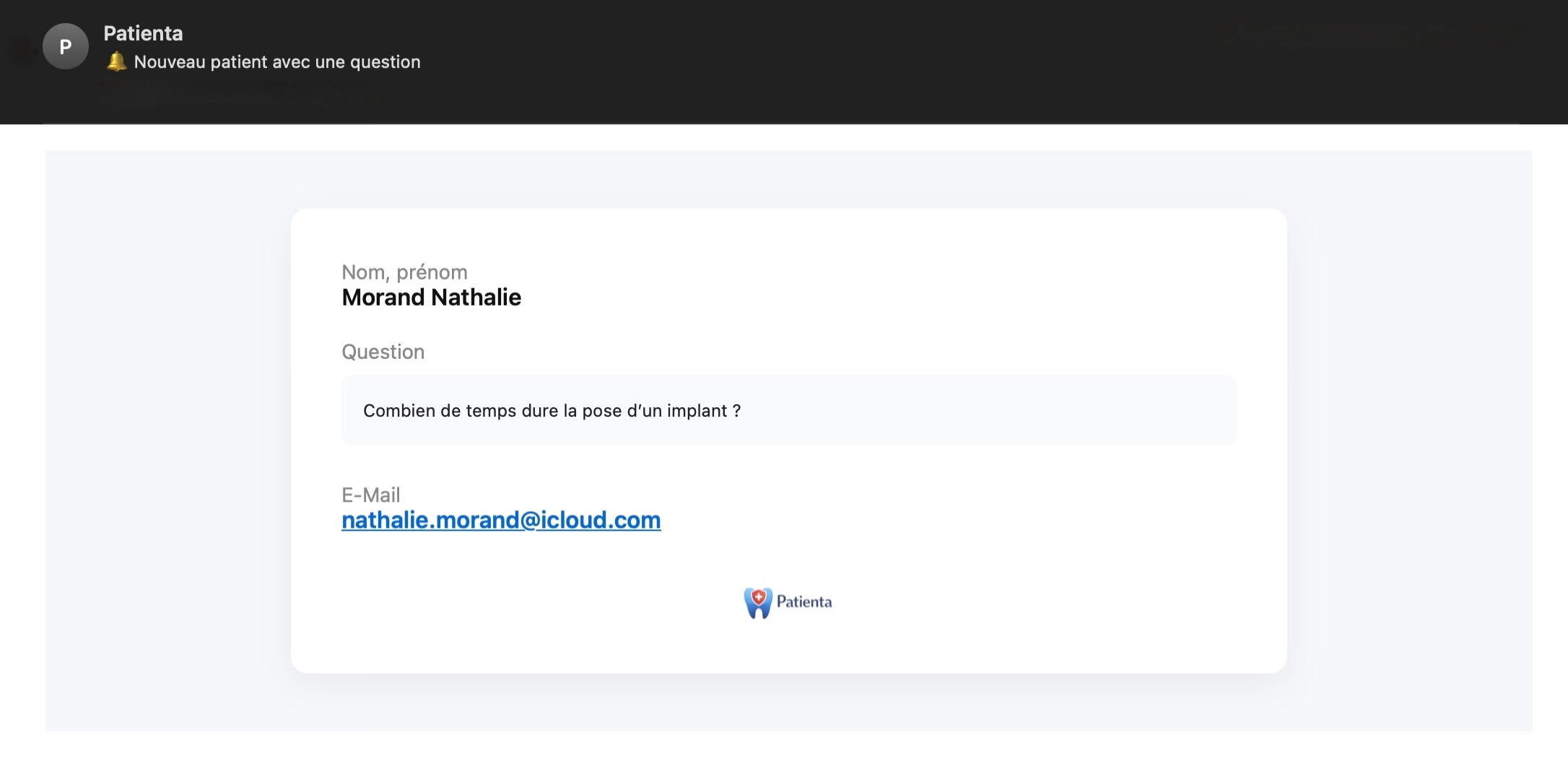Open the nathalie.morand@icloud.com email link
The image size is (1568, 764).
[501, 520]
